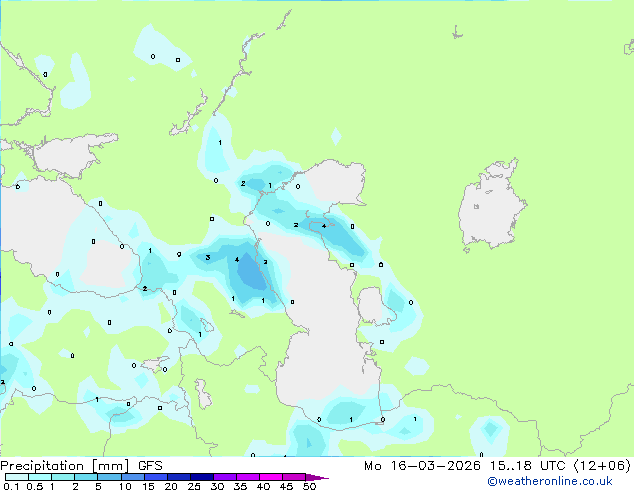Click the '3' precipitation value on the map

point(208,258)
